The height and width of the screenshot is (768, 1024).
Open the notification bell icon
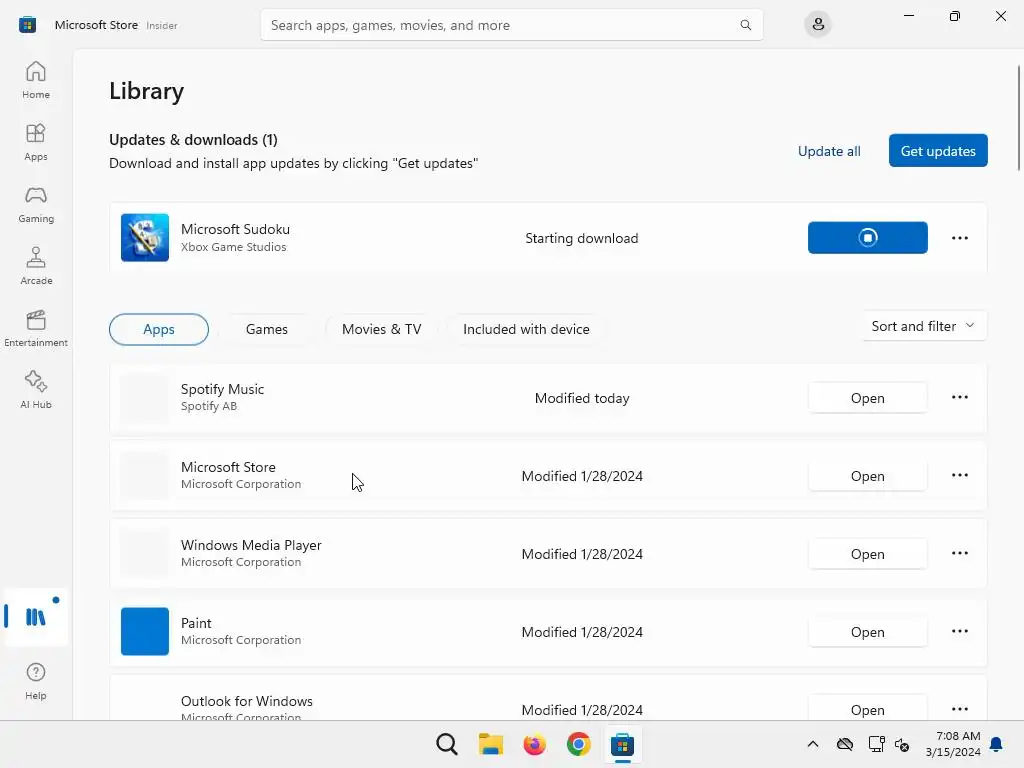997,744
